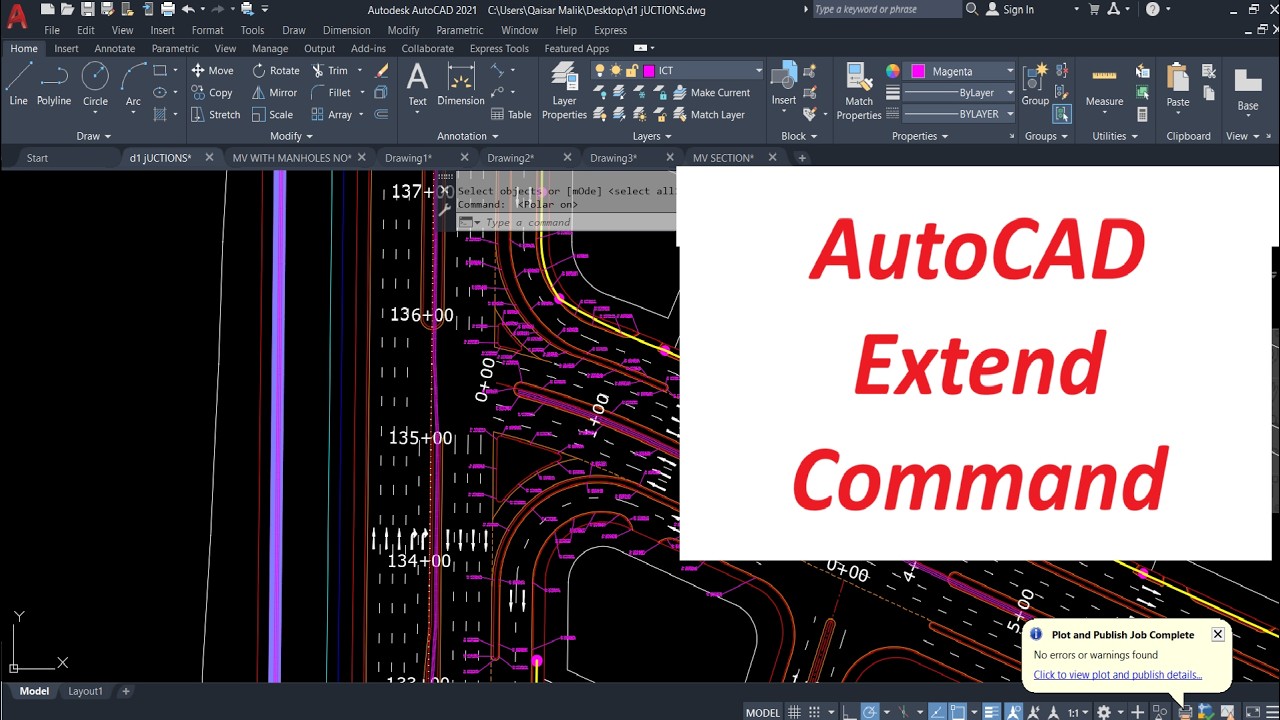Expand the Modify panel
The image size is (1280, 720).
(x=291, y=136)
